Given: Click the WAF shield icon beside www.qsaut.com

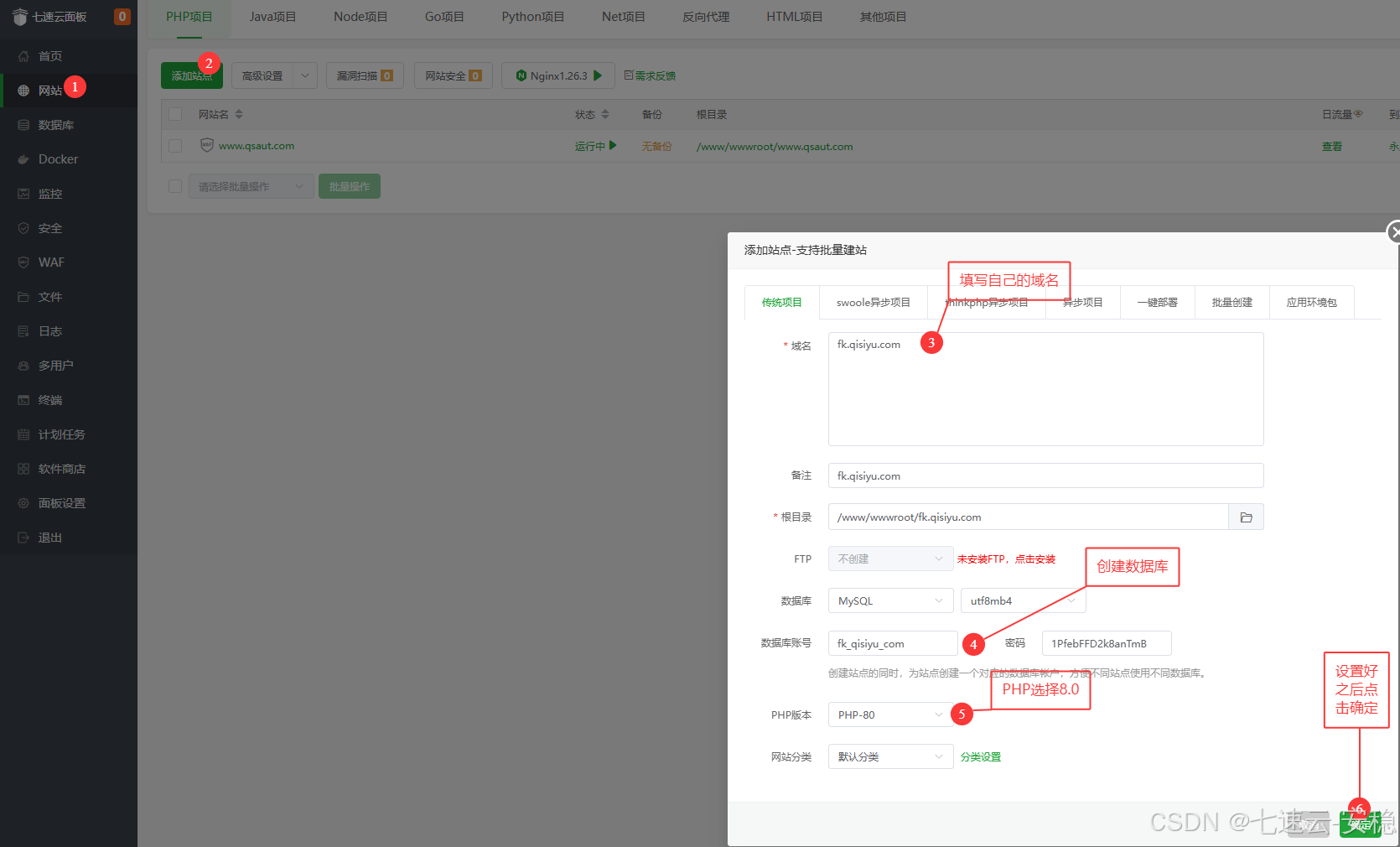Looking at the screenshot, I should click(x=206, y=145).
